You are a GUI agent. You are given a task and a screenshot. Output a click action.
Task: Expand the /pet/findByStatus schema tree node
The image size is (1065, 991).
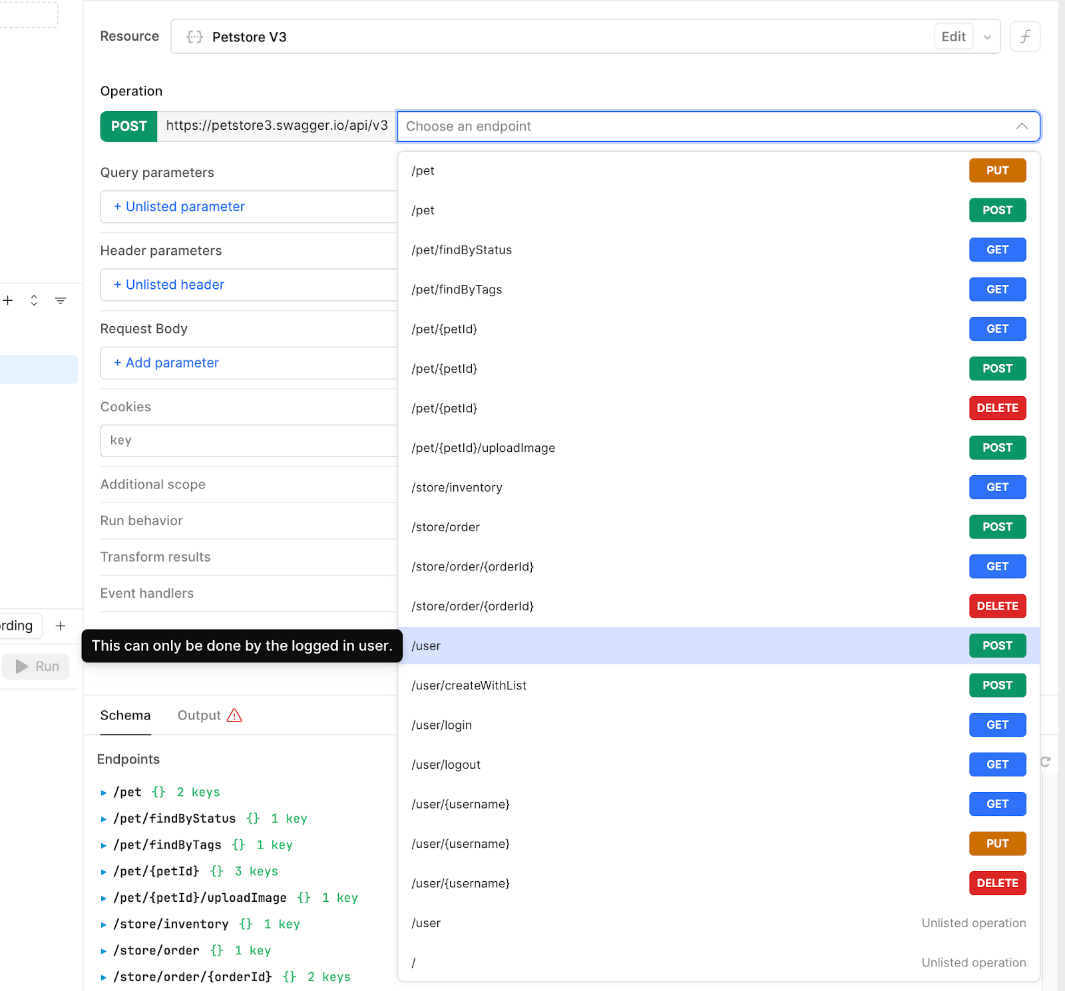click(x=104, y=818)
